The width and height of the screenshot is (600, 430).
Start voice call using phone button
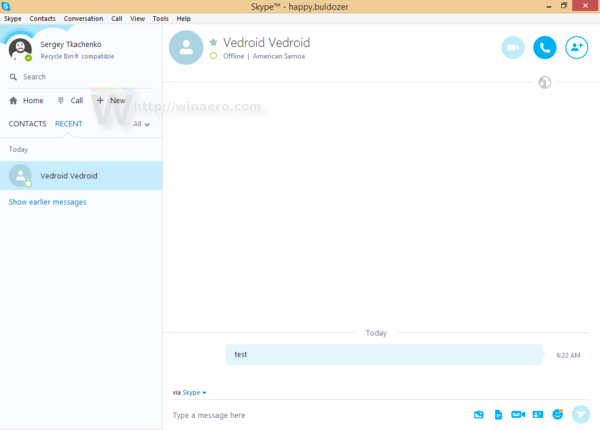545,47
